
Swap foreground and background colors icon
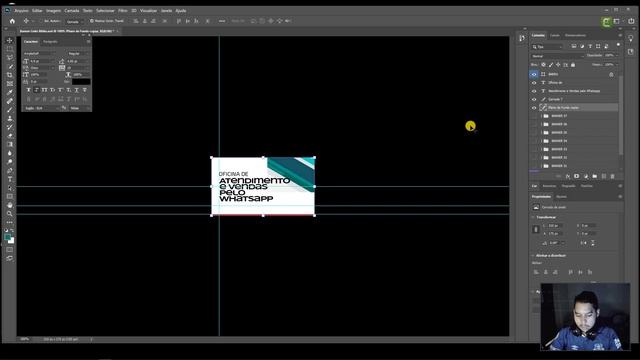(x=12, y=231)
